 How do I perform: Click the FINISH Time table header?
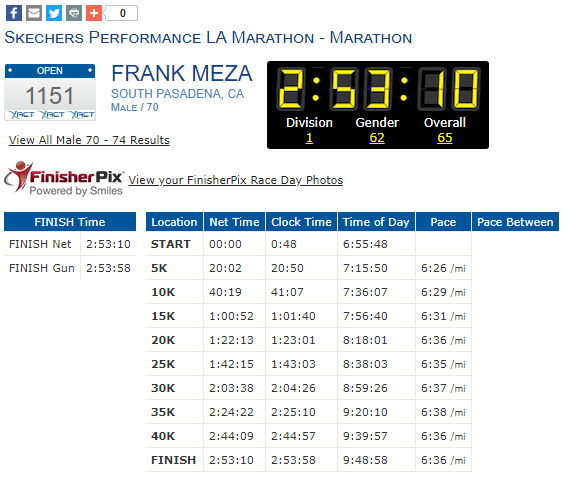click(x=70, y=222)
